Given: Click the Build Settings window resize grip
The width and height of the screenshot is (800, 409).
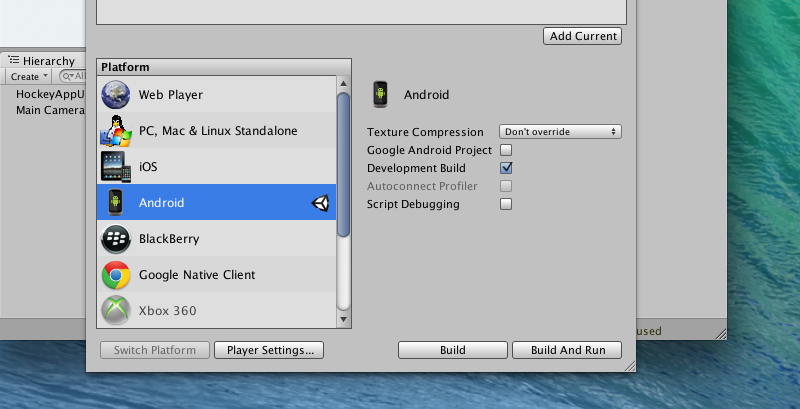Looking at the screenshot, I should tap(630, 366).
